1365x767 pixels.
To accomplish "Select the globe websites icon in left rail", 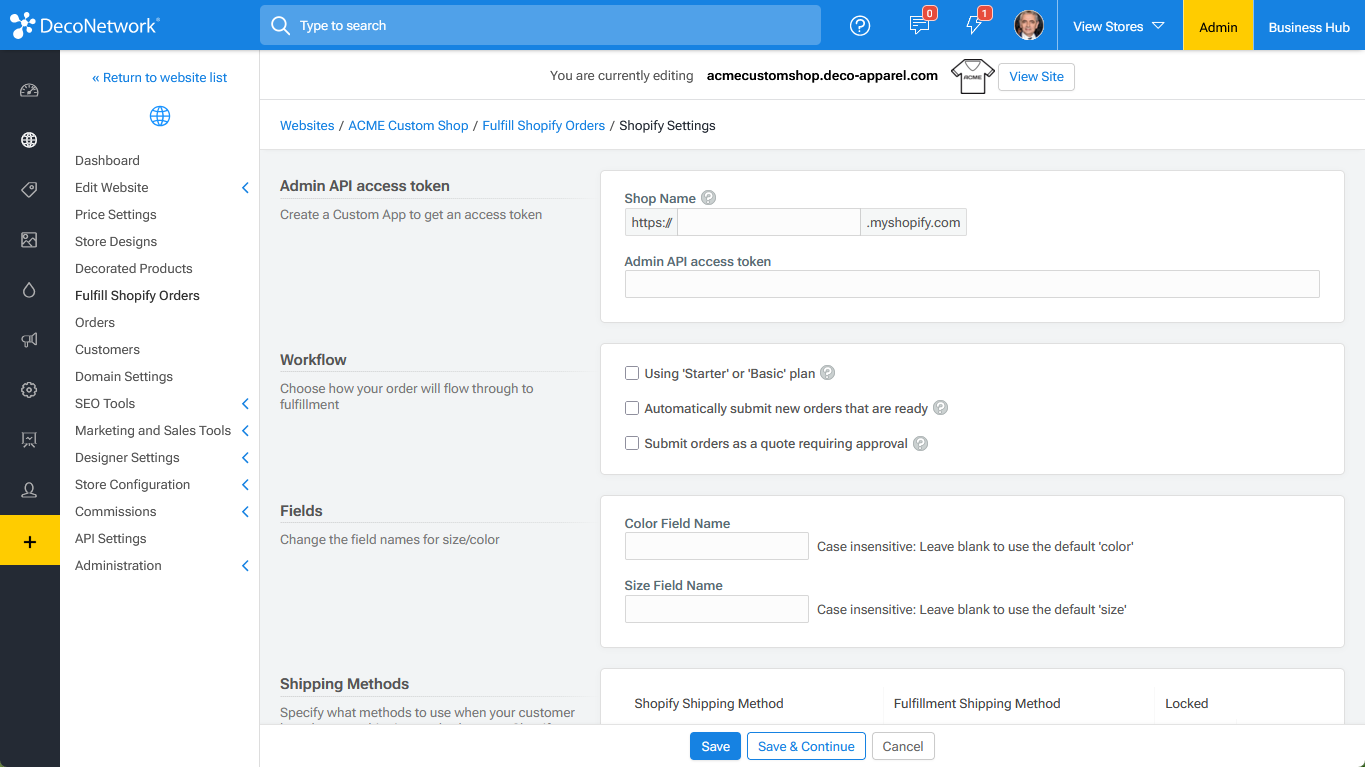I will point(29,140).
